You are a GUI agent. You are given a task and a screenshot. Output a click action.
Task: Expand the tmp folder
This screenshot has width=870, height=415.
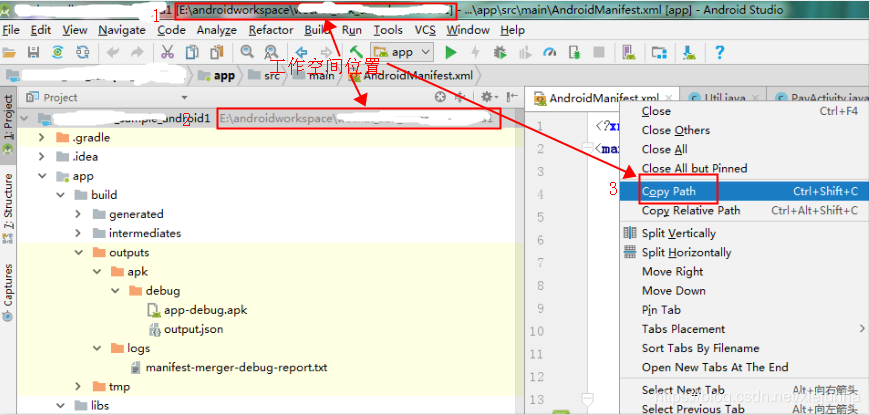point(78,386)
